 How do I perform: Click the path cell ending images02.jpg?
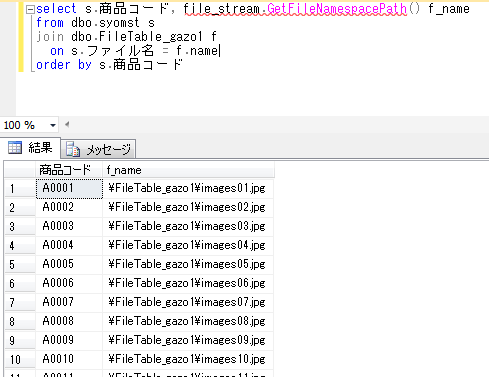tap(188, 208)
